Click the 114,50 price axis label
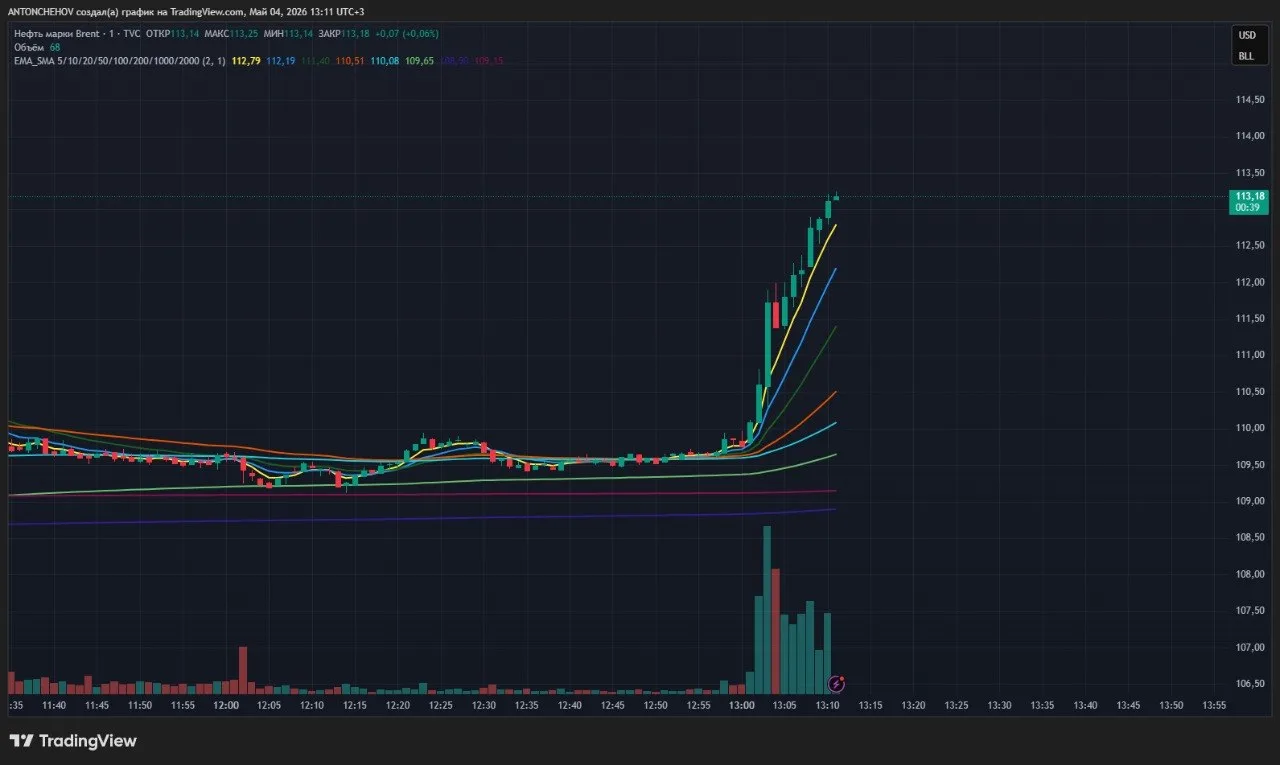Screen dimensions: 1280x765 [1251, 100]
